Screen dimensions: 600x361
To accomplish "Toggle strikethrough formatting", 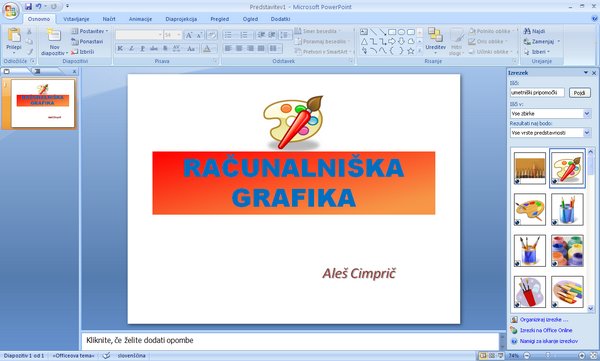I will tap(153, 49).
